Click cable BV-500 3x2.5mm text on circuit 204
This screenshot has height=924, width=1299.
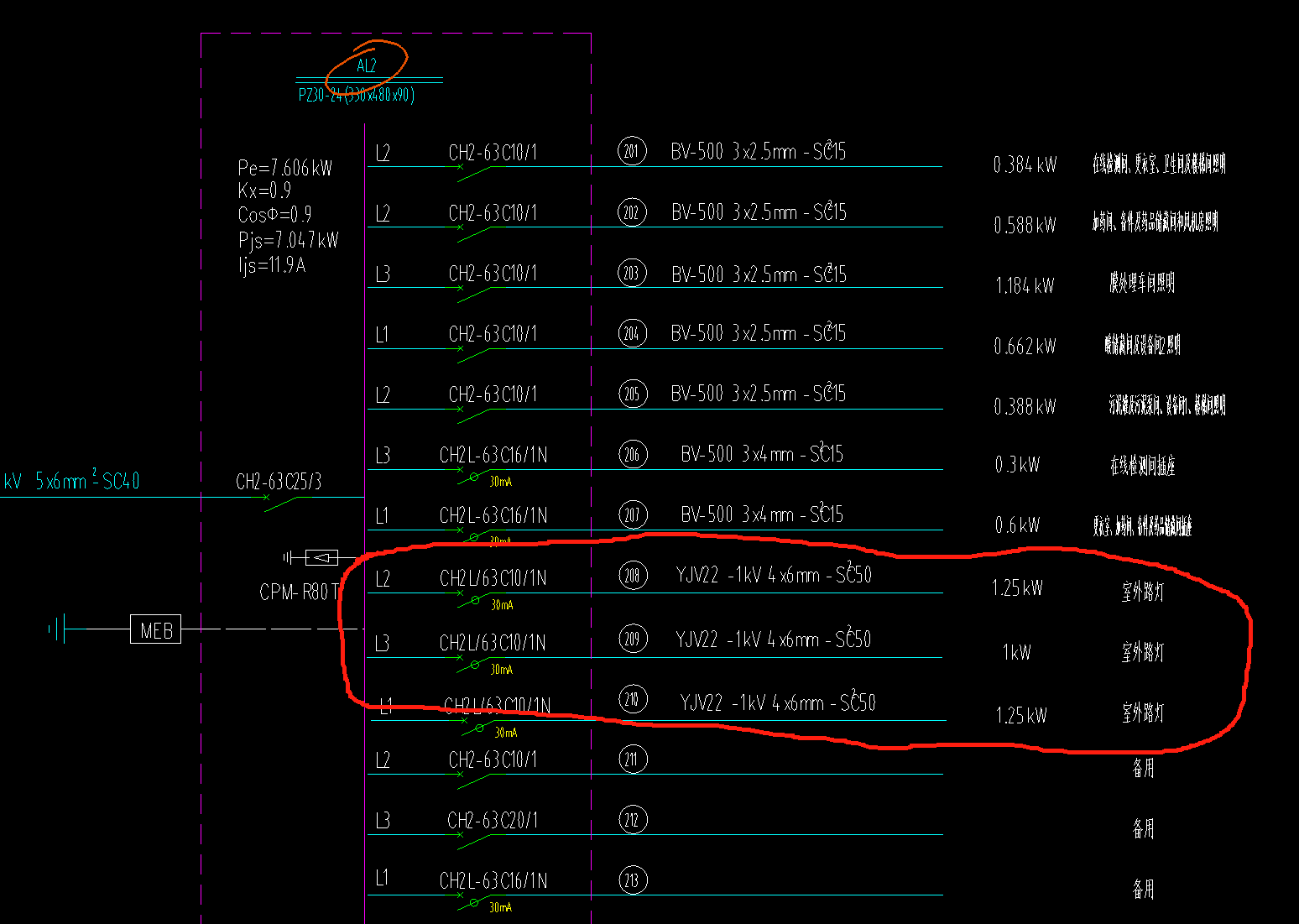pyautogui.click(x=759, y=333)
